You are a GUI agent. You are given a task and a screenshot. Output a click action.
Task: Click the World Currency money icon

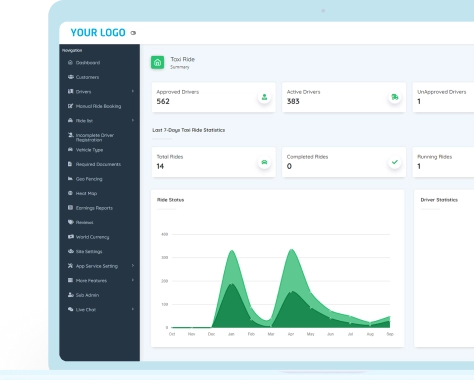pyautogui.click(x=70, y=237)
